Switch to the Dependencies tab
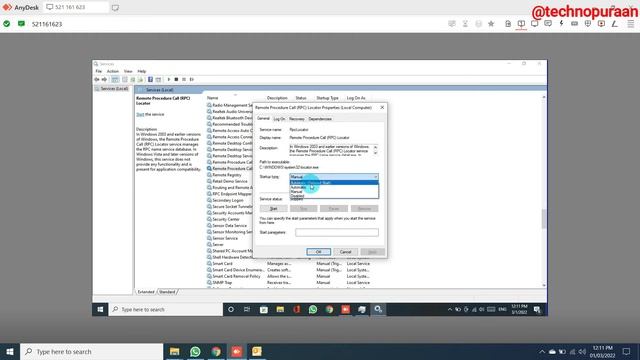 [x=320, y=119]
